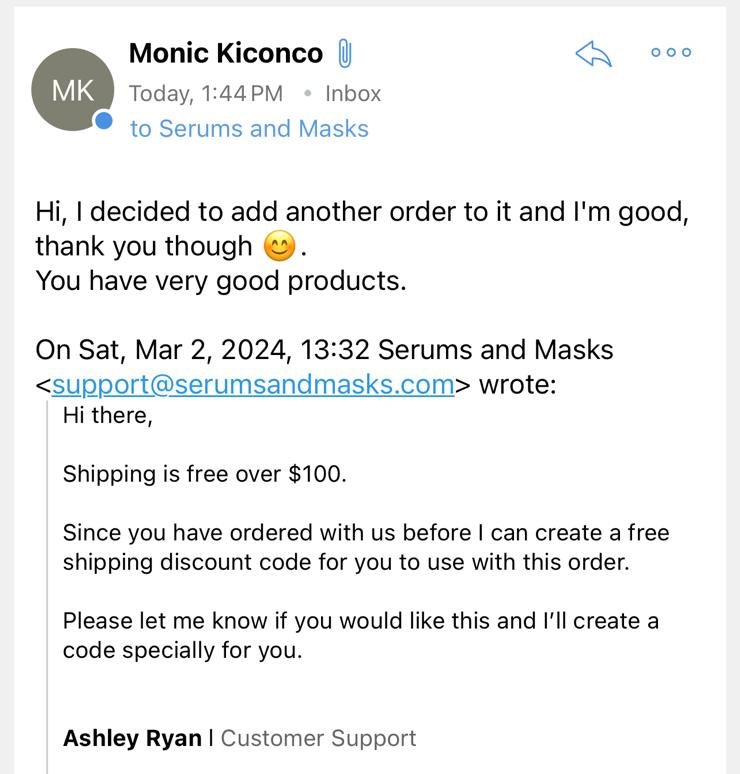Click the paperclip attachment icon
740x774 pixels.
(x=345, y=53)
